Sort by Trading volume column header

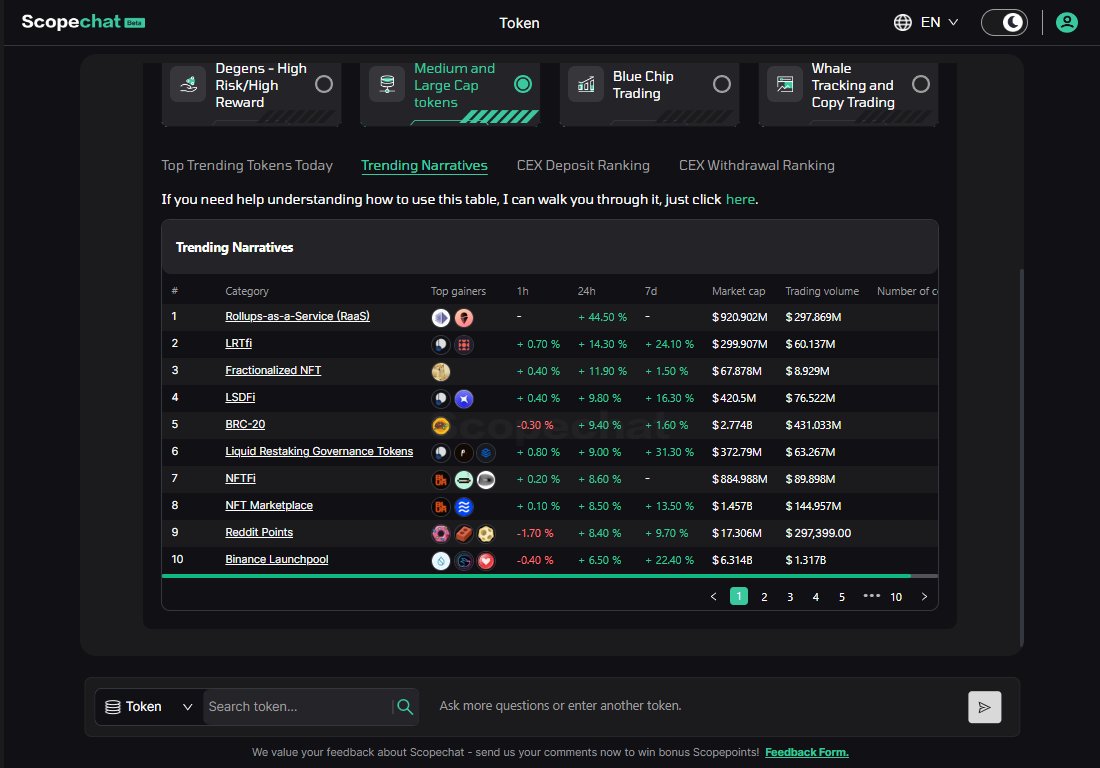click(x=821, y=291)
